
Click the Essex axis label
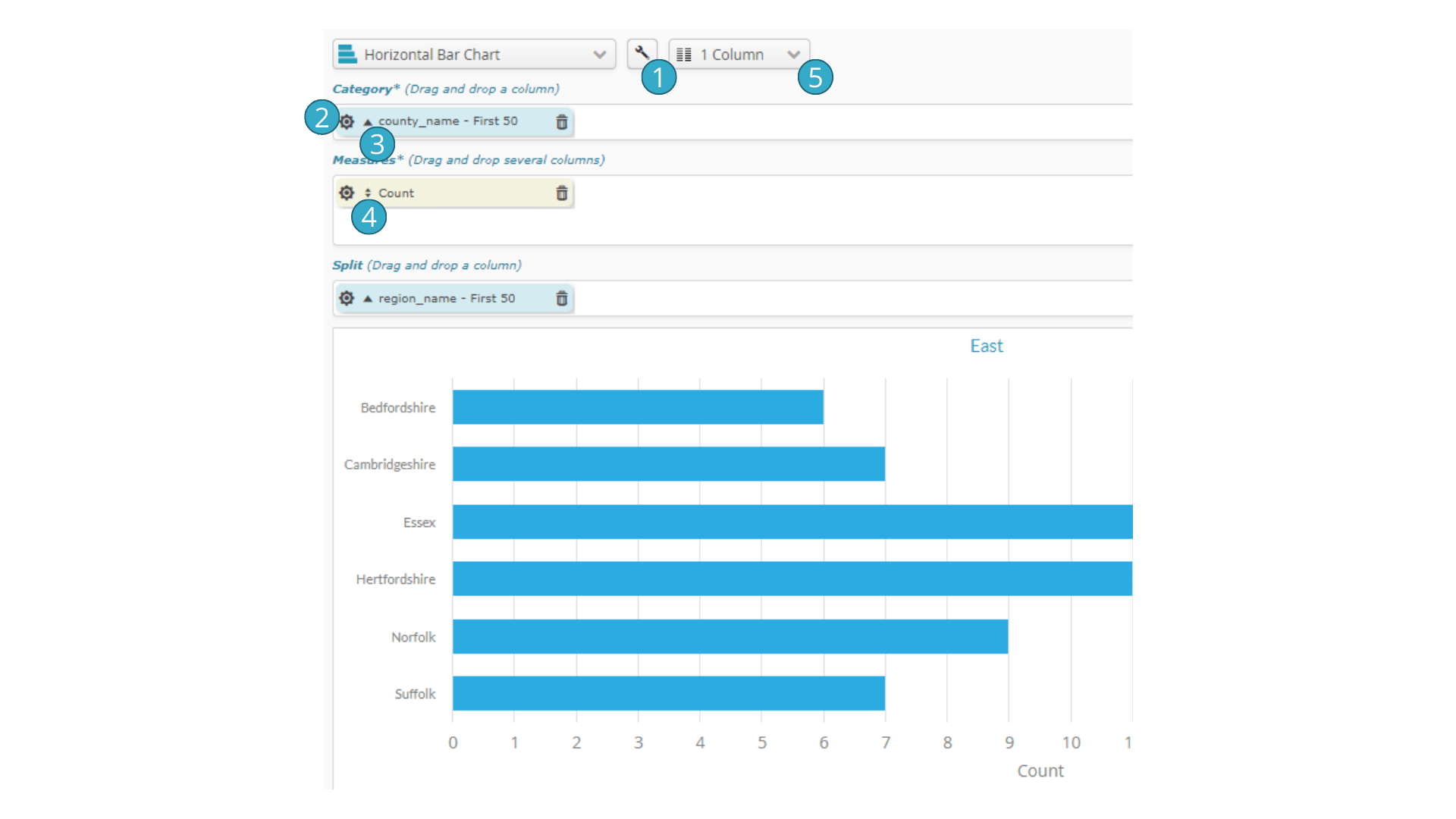click(419, 522)
